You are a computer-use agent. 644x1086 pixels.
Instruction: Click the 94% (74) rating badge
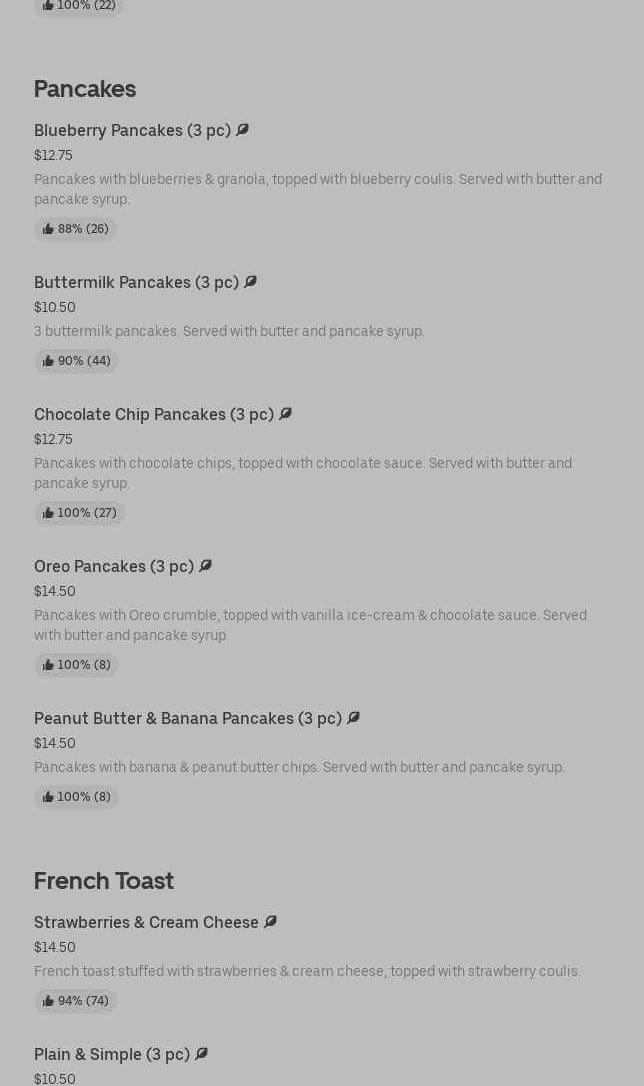75,1001
